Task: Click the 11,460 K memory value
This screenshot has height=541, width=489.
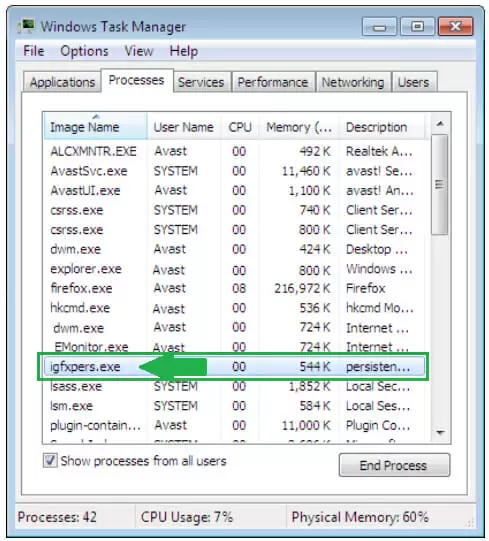Action: (x=306, y=171)
